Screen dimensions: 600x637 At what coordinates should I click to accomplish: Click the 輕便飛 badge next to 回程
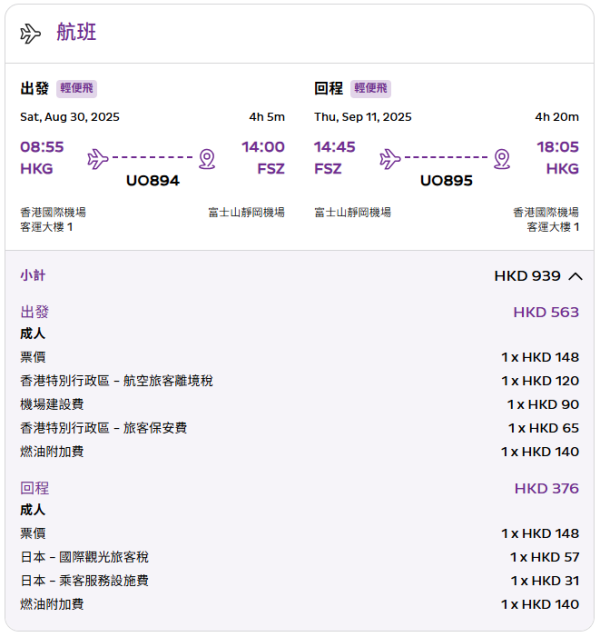point(371,89)
